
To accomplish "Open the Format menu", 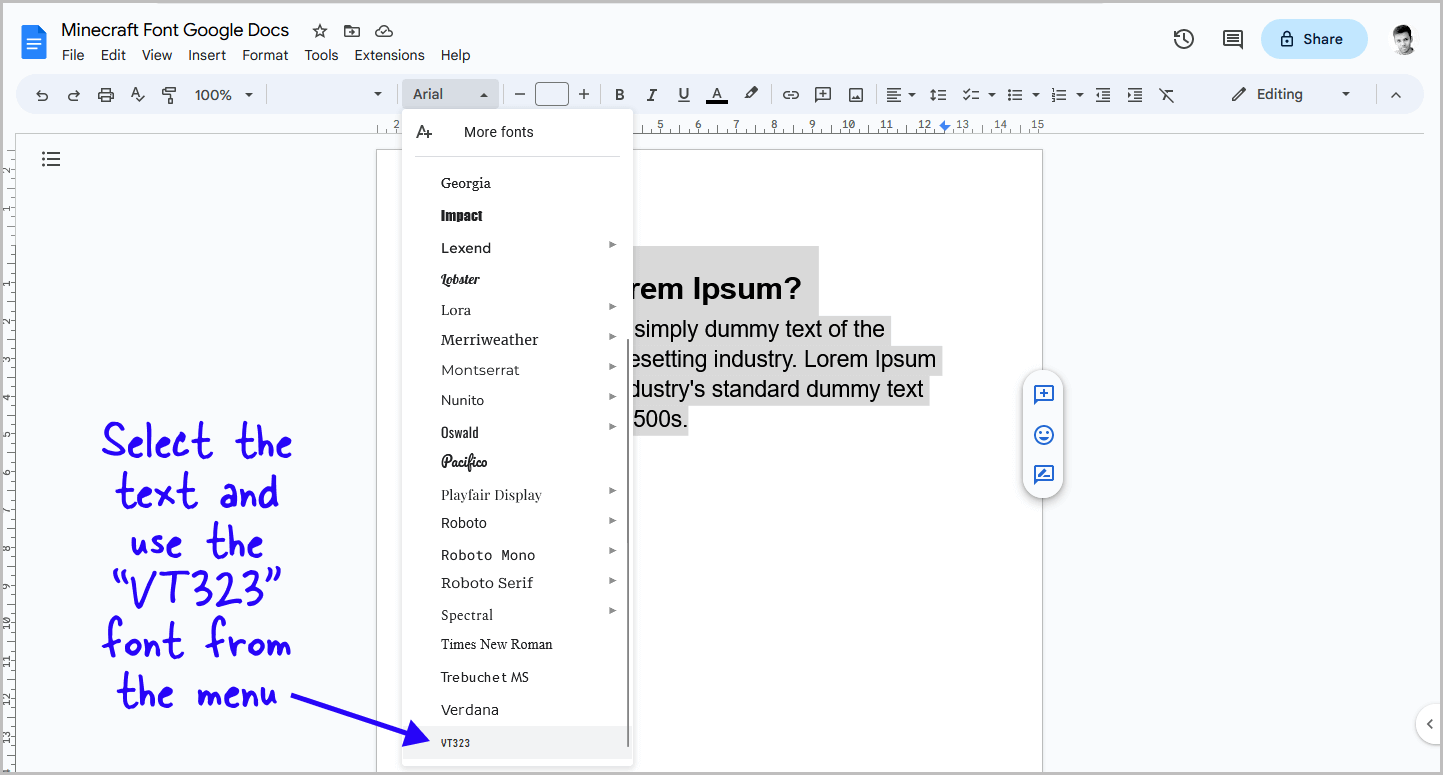I will (x=265, y=55).
